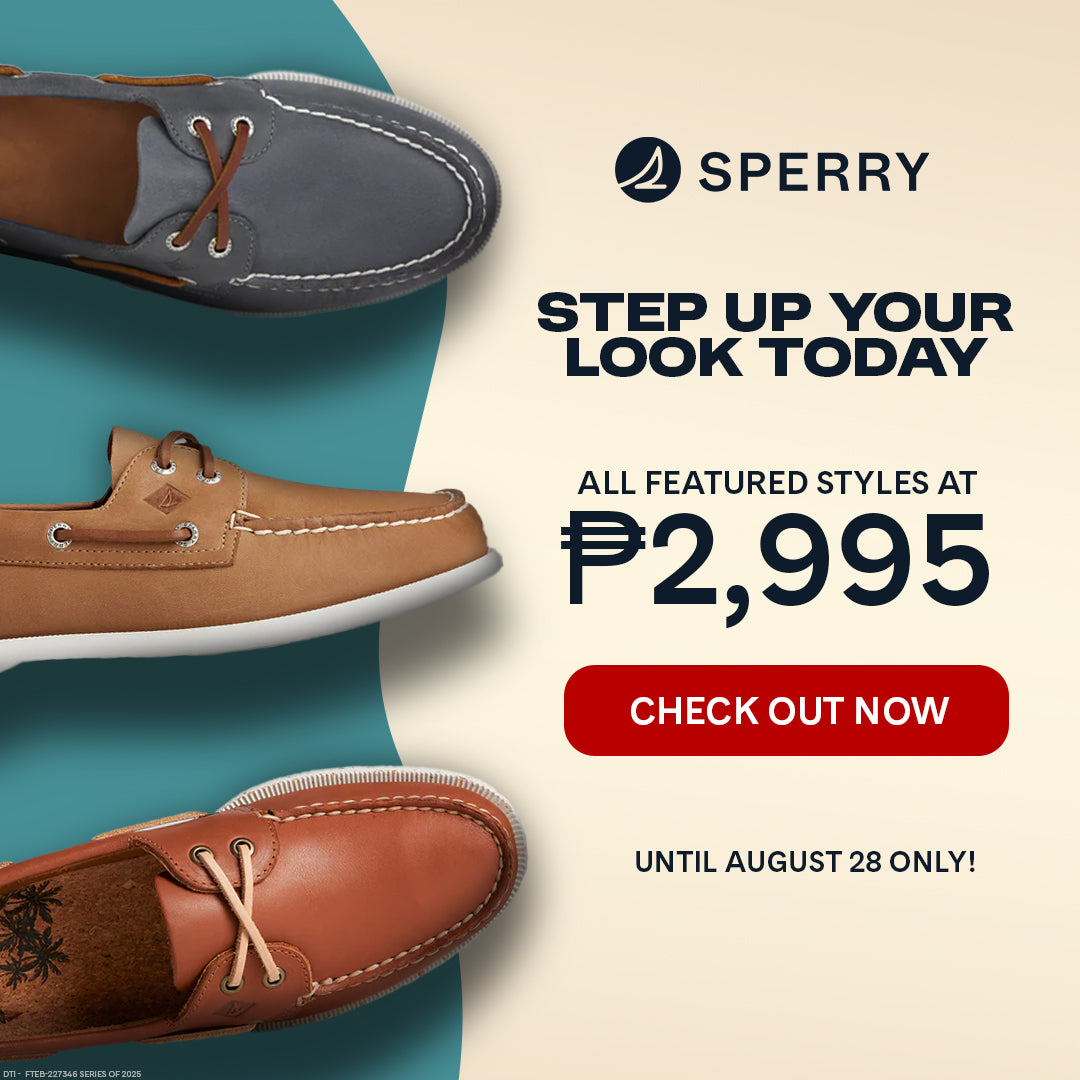The image size is (1080, 1080).
Task: Click the embossed Sperry logo on tan shoe
Action: (x=166, y=499)
